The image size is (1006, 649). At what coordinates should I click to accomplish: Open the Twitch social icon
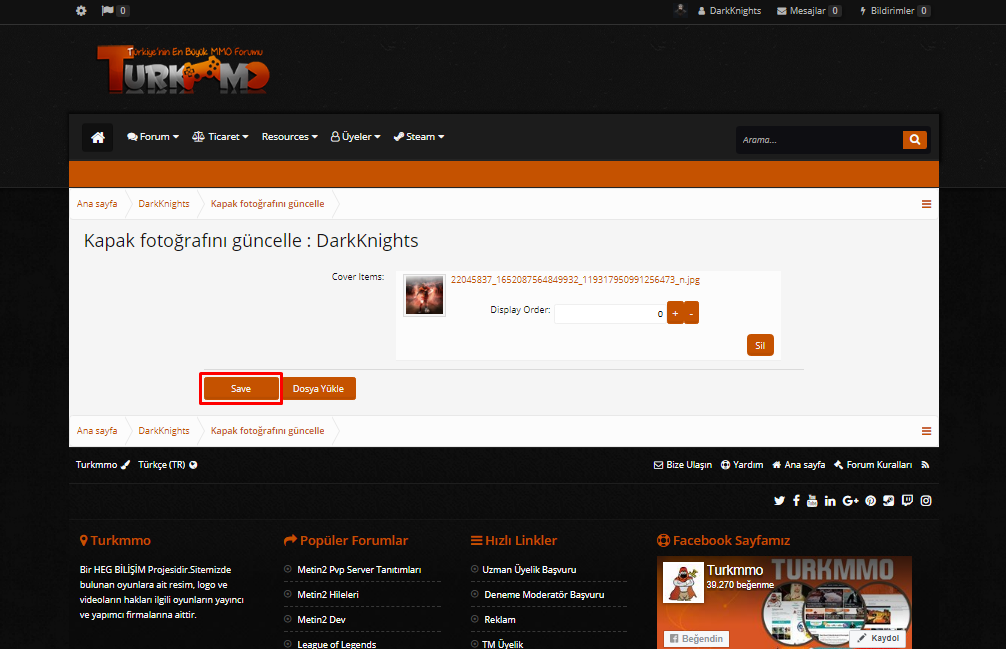point(907,501)
